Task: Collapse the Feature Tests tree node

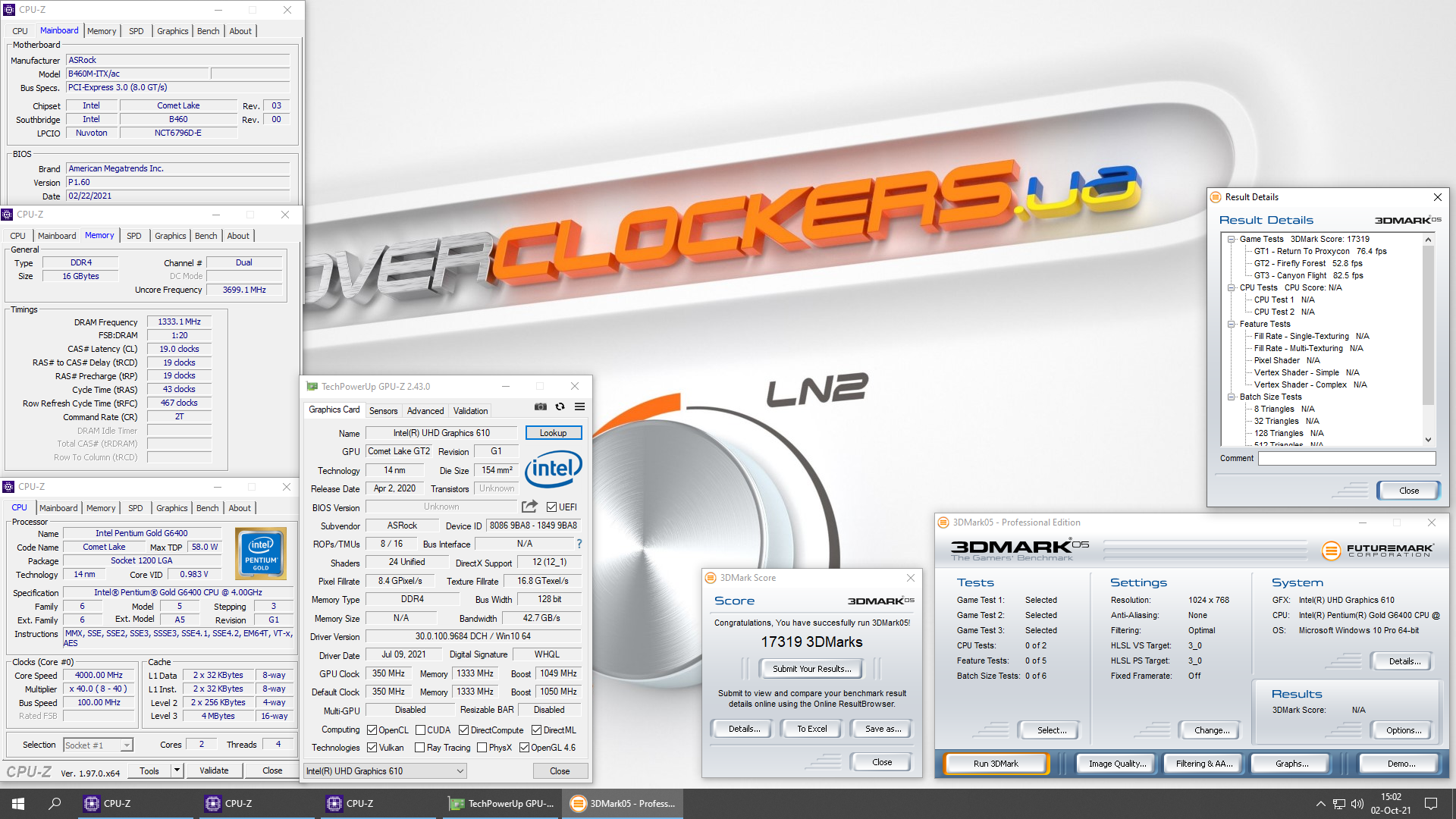Action: 1232,324
